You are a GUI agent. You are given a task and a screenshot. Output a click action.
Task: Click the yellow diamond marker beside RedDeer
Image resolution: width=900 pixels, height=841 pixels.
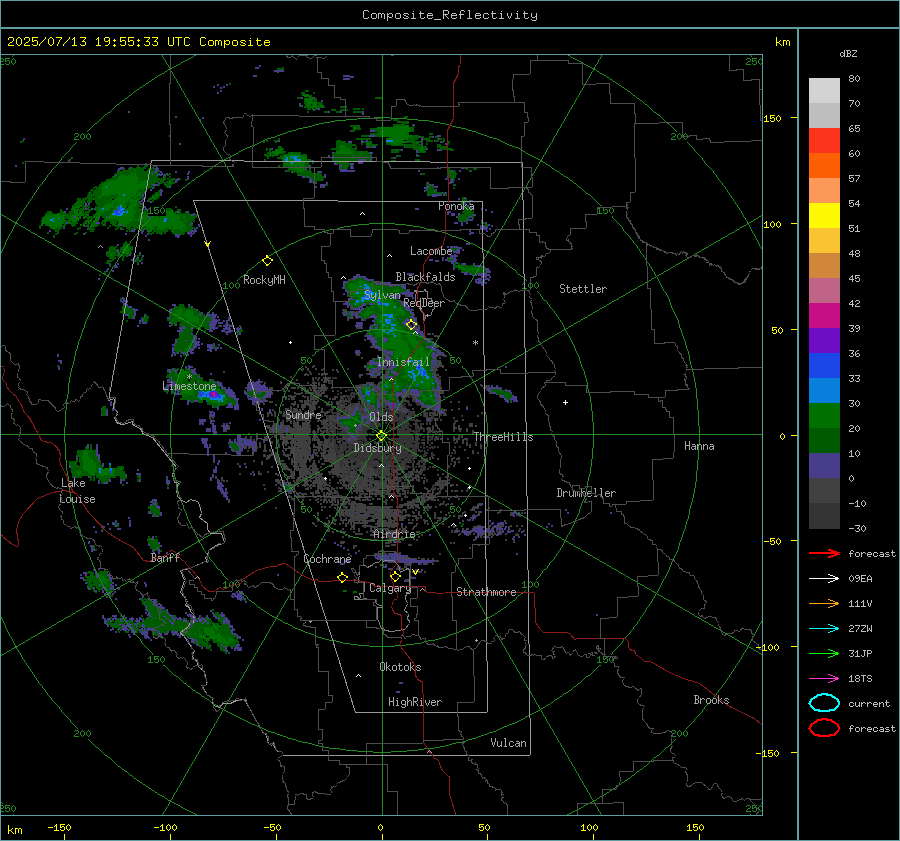[411, 325]
